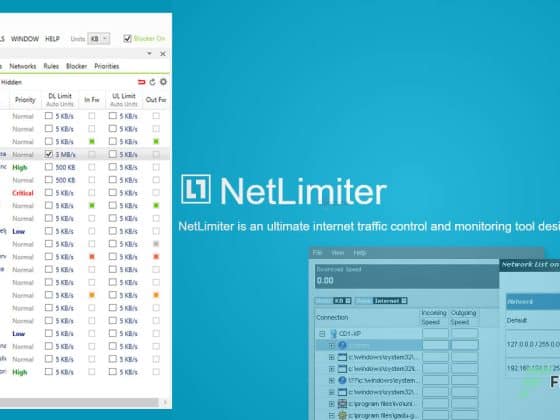Open the KB dropdown in the old NetLimiter window

point(342,301)
